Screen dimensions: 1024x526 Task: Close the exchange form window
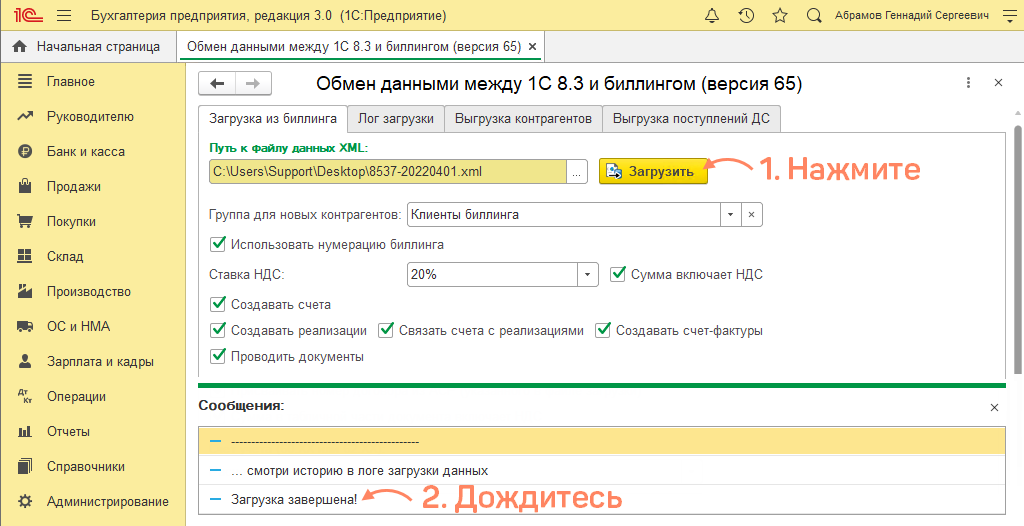tap(998, 83)
